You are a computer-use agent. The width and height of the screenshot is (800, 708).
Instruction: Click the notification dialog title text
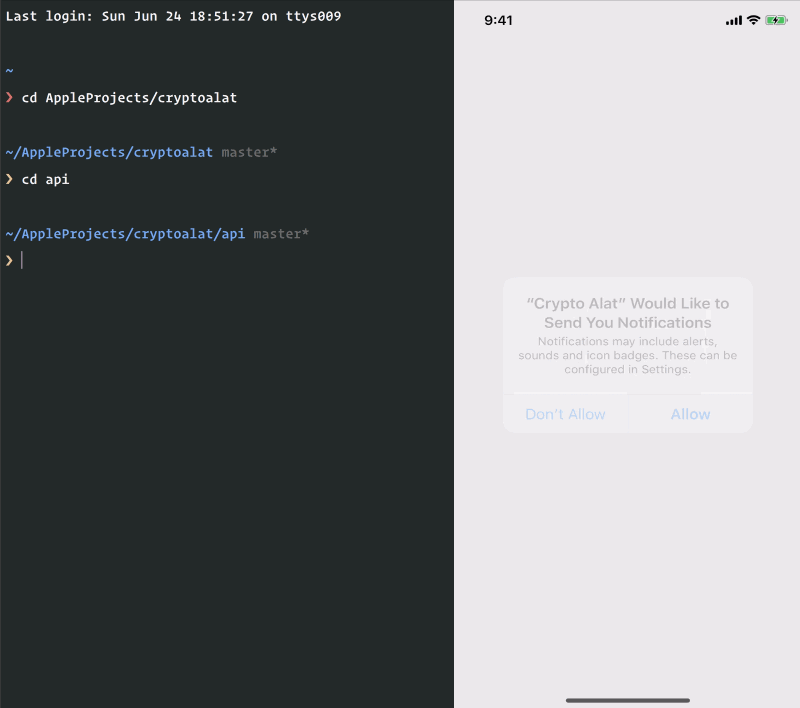[627, 312]
